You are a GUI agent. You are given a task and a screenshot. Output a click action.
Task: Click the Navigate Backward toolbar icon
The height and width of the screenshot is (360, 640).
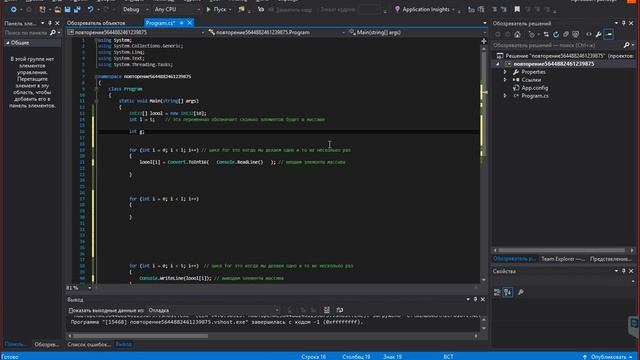(x=13, y=9)
